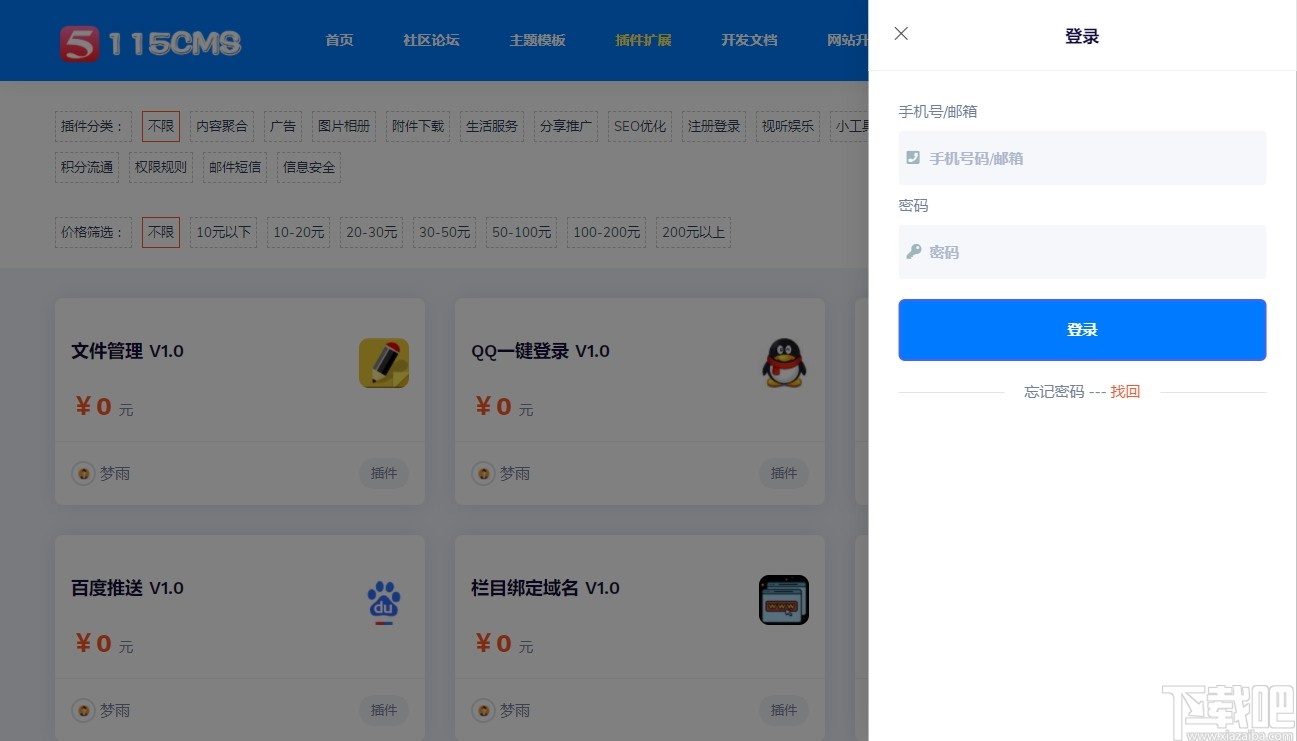Open the QQ一键登录 V1.0 plugin title
This screenshot has height=741, width=1297.
540,351
